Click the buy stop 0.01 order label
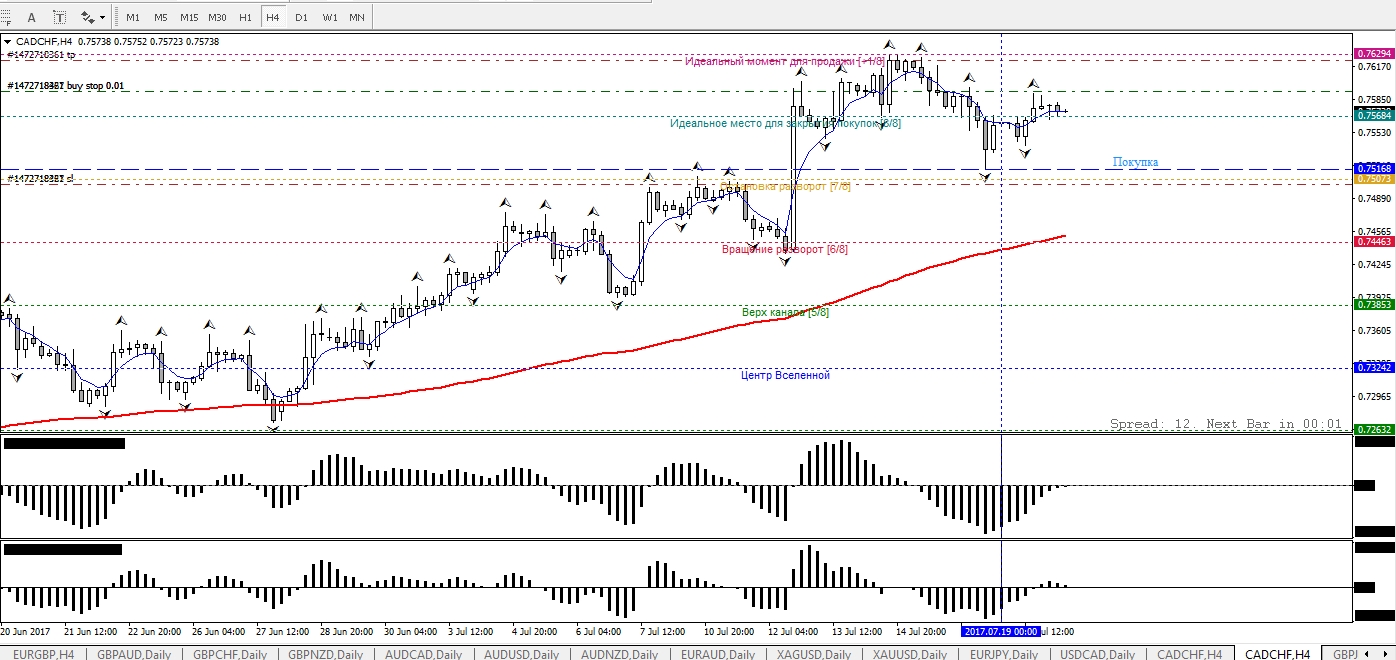Image resolution: width=1396 pixels, height=660 pixels. tap(66, 86)
